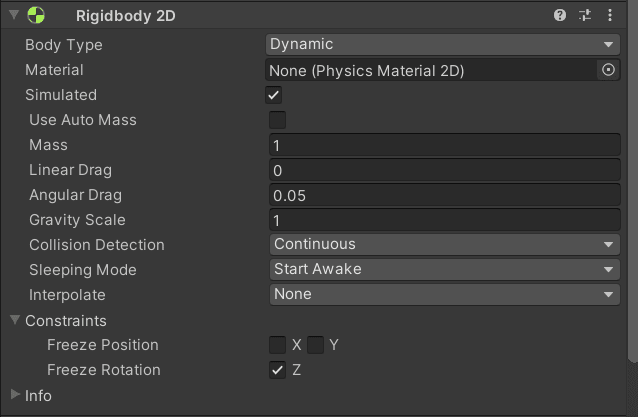The height and width of the screenshot is (417, 638).
Task: Click the Angular Drag value field
Action: coord(445,195)
